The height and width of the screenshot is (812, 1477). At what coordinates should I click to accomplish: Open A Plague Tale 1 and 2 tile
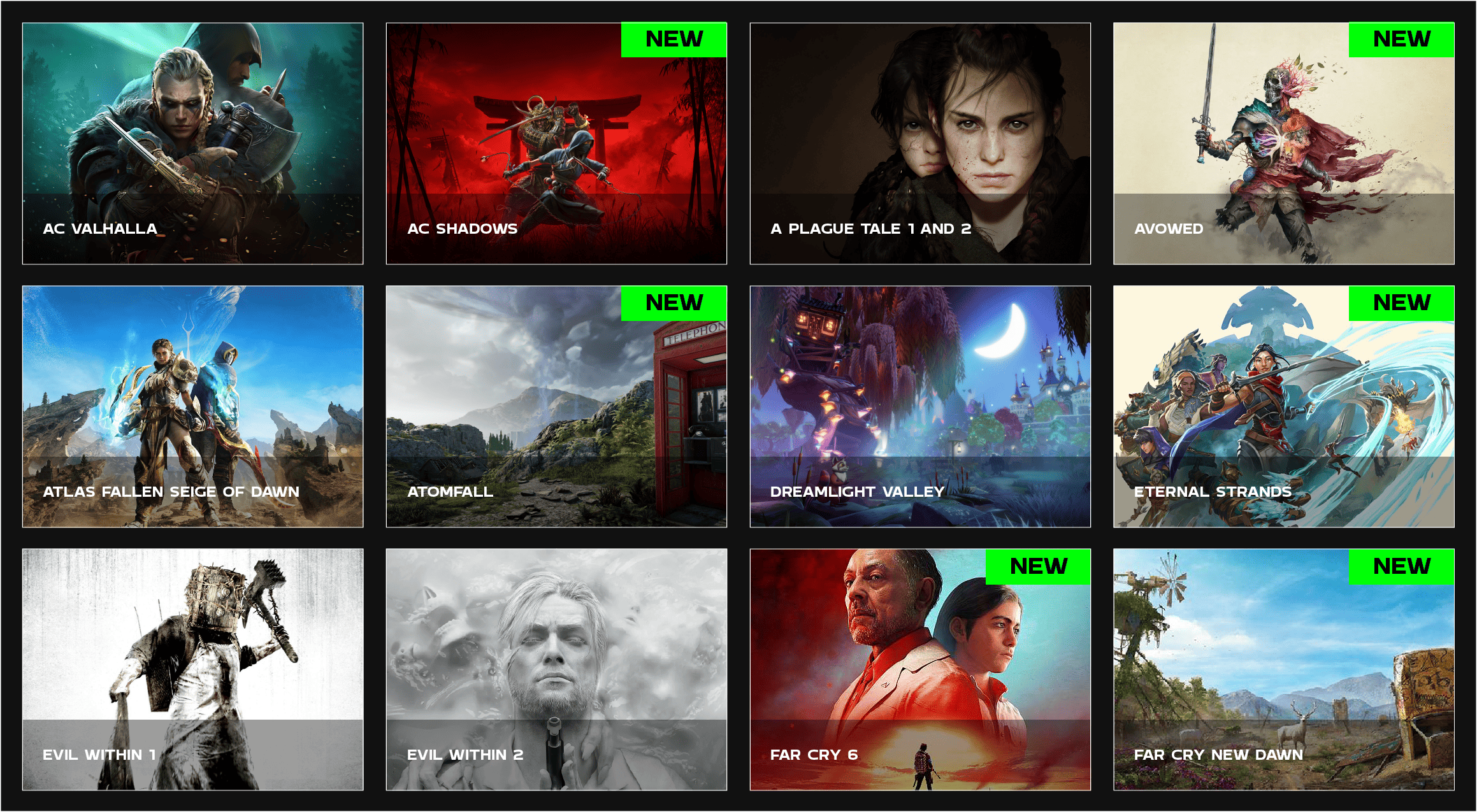tap(920, 143)
